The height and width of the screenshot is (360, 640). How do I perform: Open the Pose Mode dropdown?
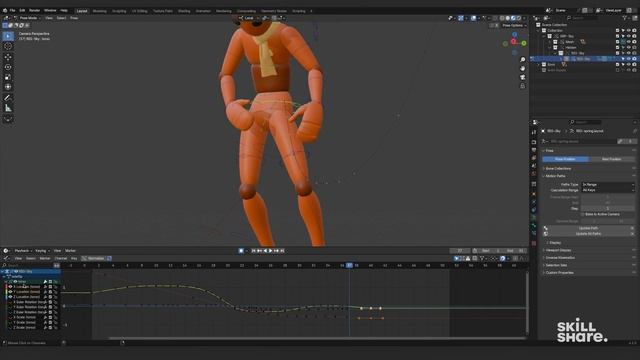point(28,18)
